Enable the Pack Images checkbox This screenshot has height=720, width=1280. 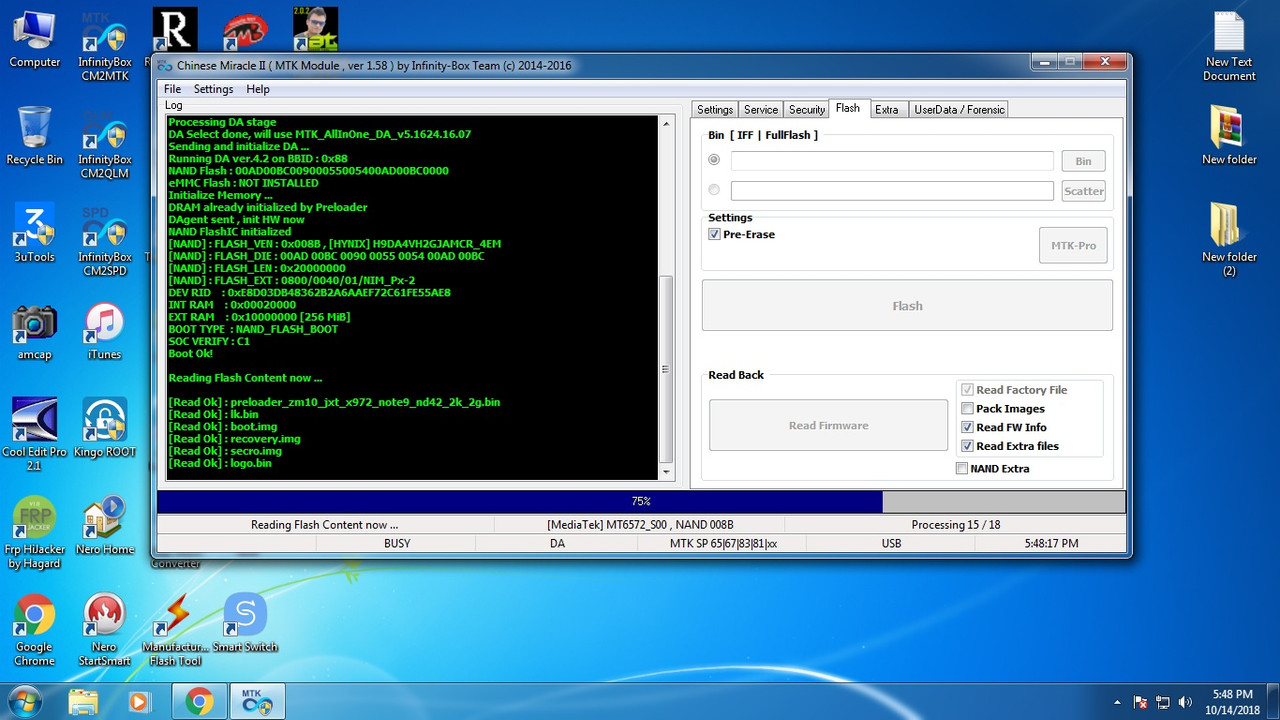click(x=967, y=409)
